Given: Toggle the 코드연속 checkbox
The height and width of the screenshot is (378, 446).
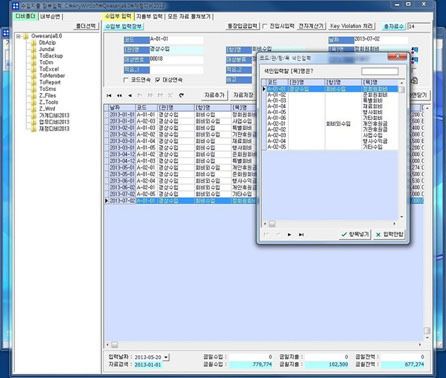Looking at the screenshot, I should (x=126, y=80).
